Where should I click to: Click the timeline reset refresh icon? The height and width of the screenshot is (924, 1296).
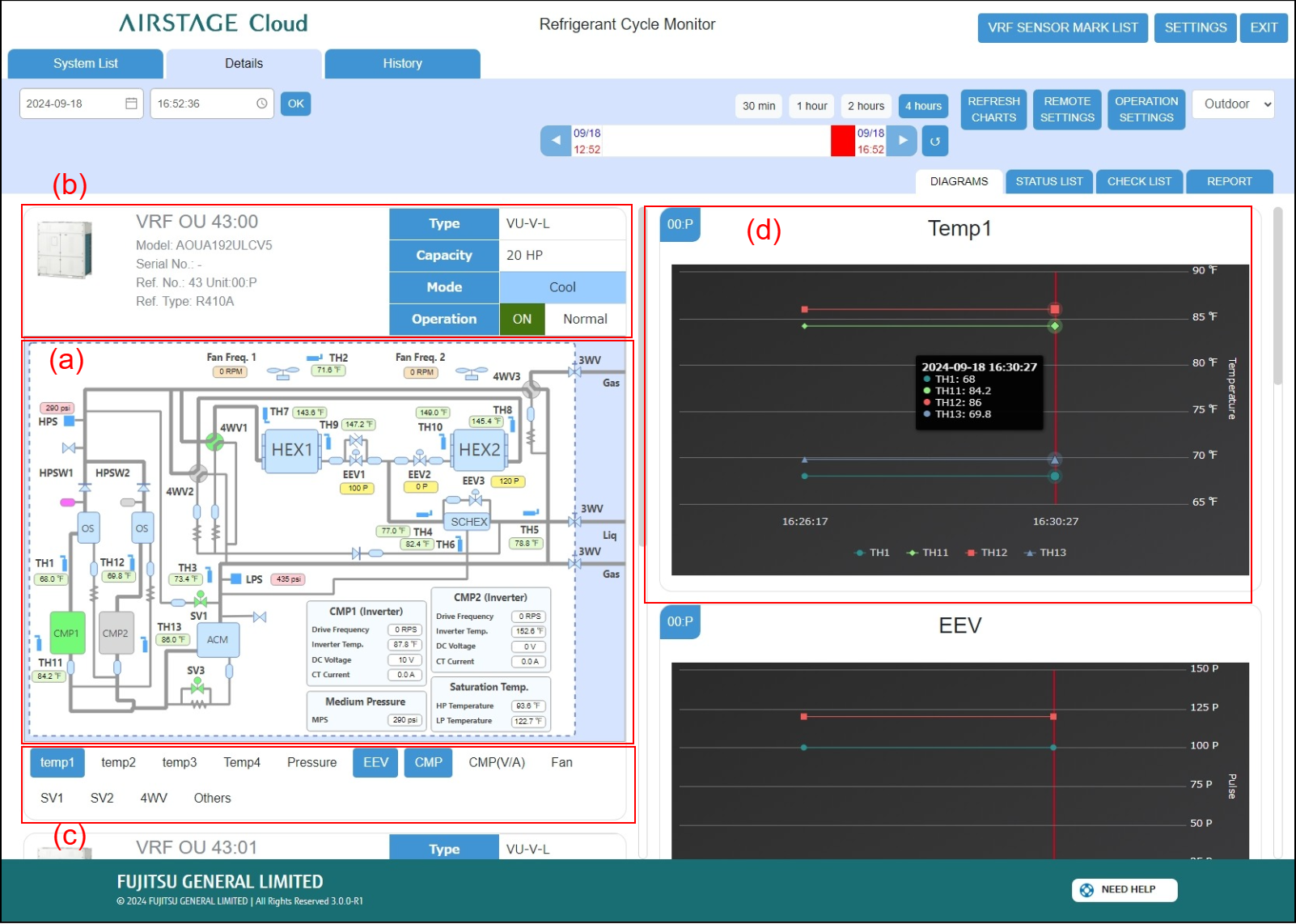pos(935,141)
